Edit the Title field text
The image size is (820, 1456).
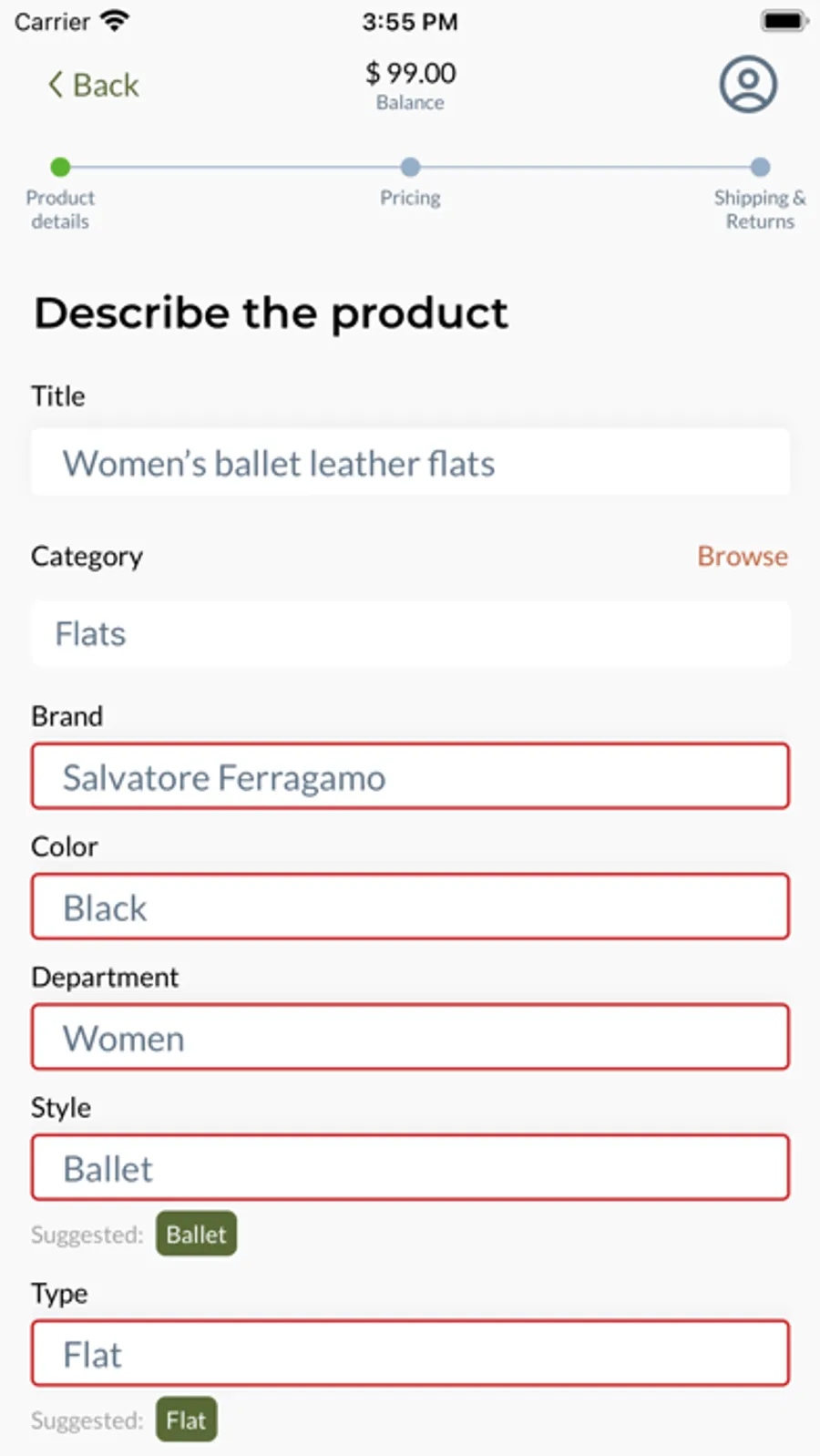tap(410, 463)
